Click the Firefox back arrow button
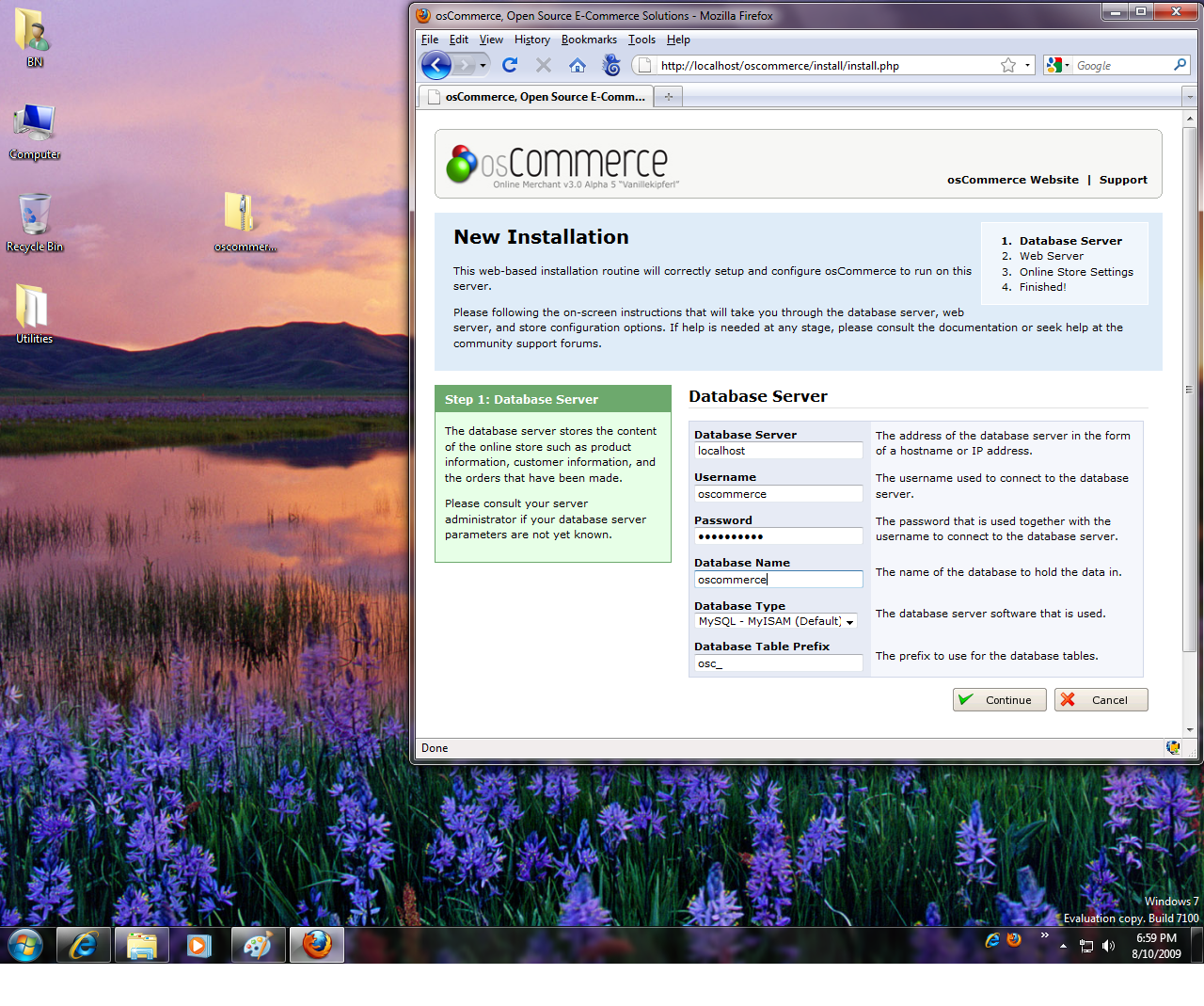 [x=436, y=65]
